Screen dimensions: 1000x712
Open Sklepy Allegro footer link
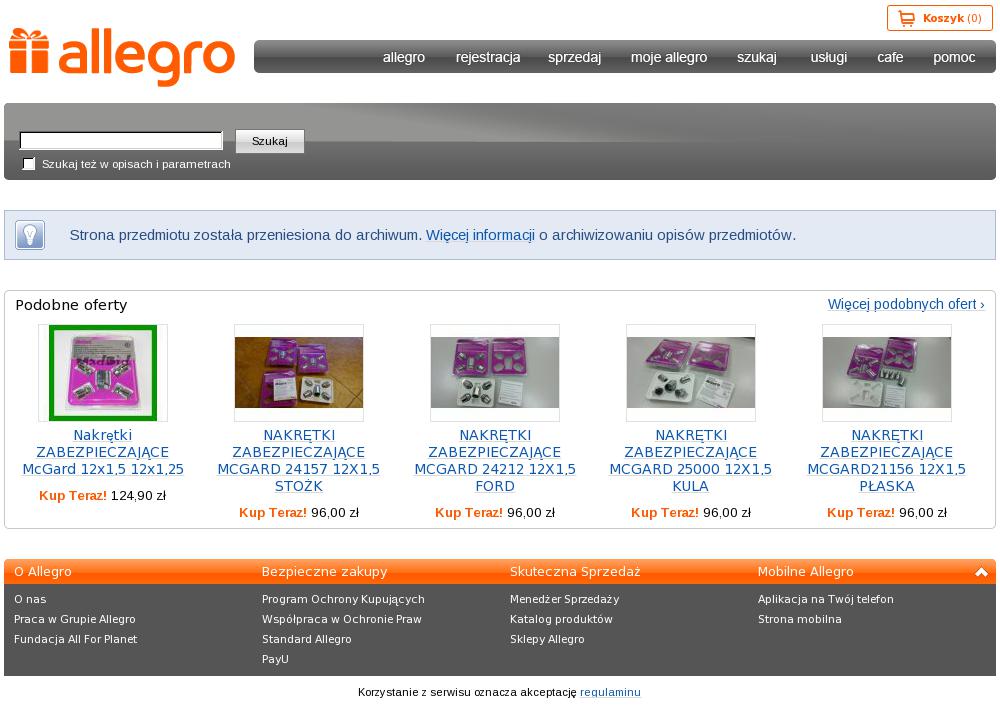(x=547, y=639)
